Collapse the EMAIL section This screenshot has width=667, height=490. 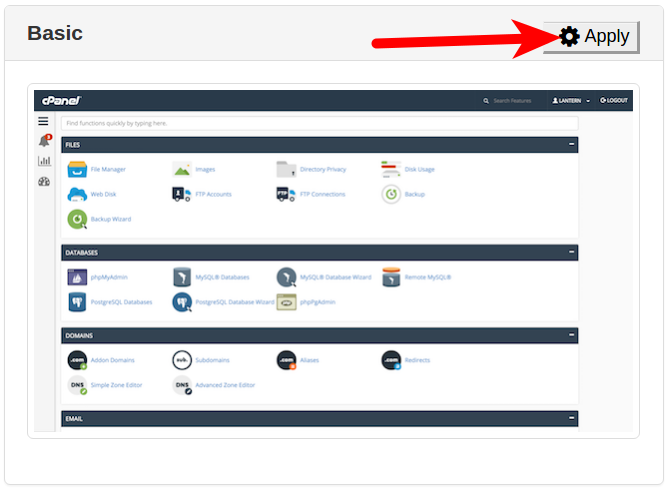tap(571, 418)
